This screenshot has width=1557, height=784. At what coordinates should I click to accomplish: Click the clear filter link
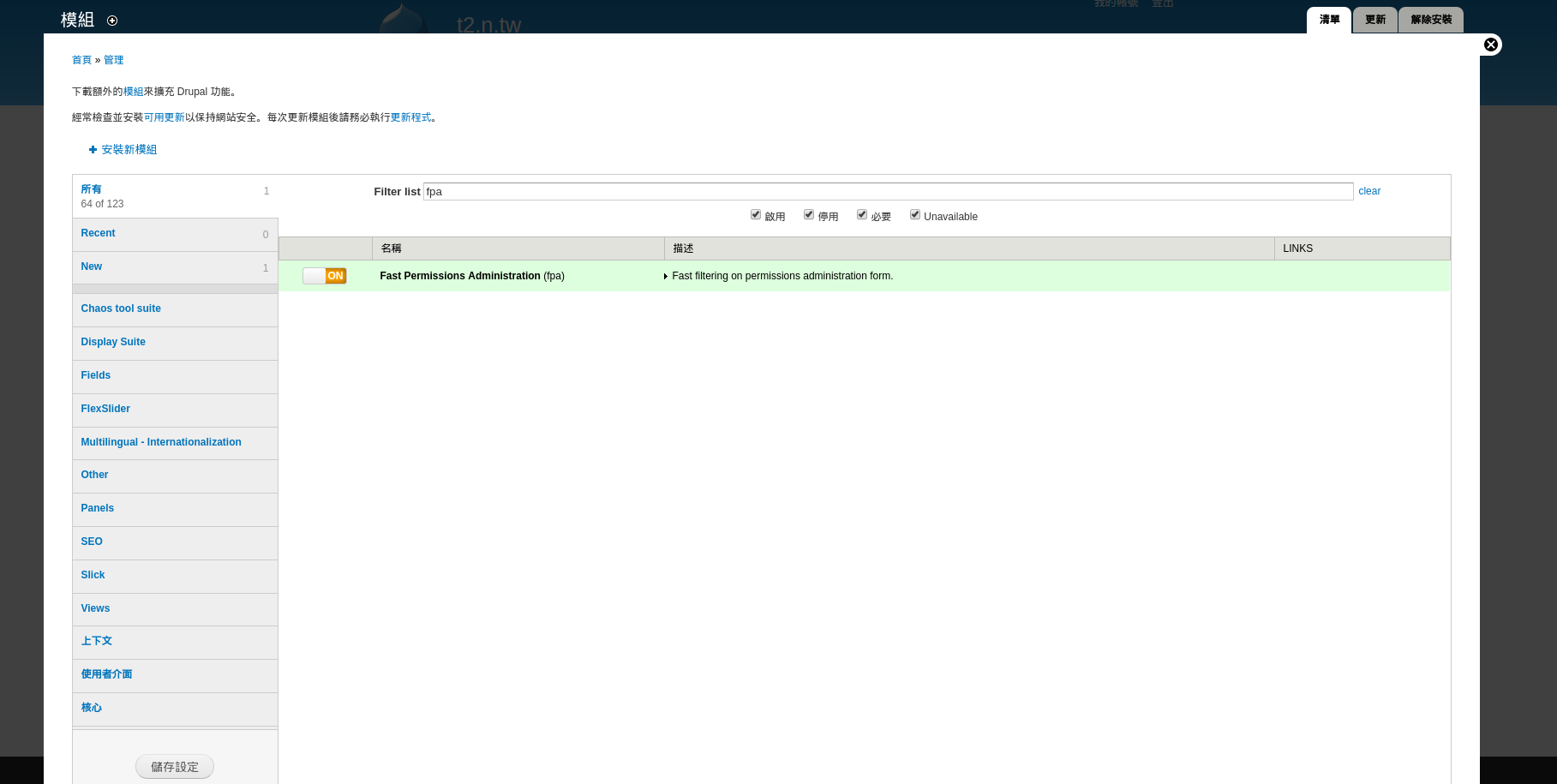pos(1369,191)
